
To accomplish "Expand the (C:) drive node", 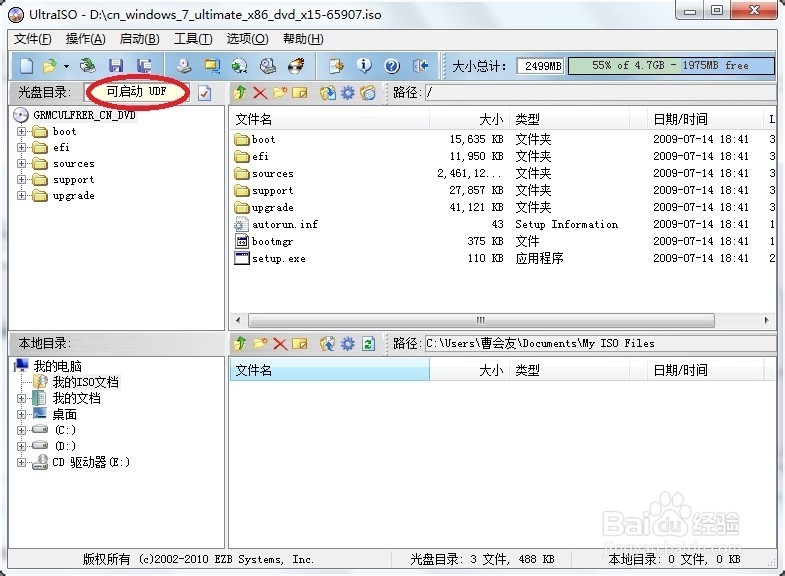I will click(21, 430).
